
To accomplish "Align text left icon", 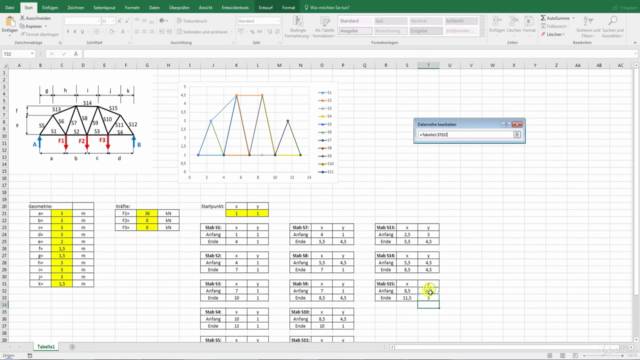I will (137, 32).
